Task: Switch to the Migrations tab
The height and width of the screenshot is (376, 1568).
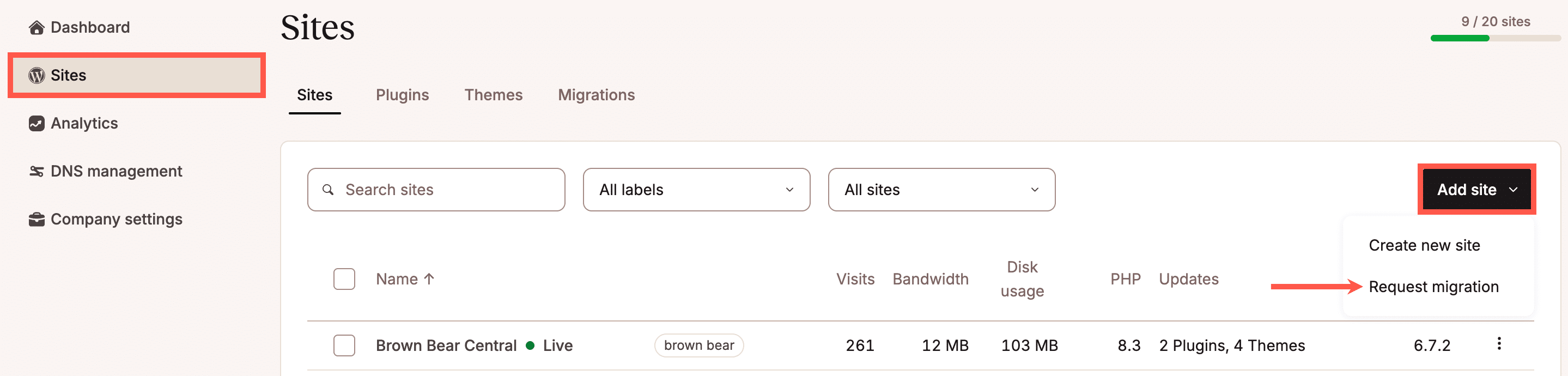Action: pyautogui.click(x=596, y=95)
